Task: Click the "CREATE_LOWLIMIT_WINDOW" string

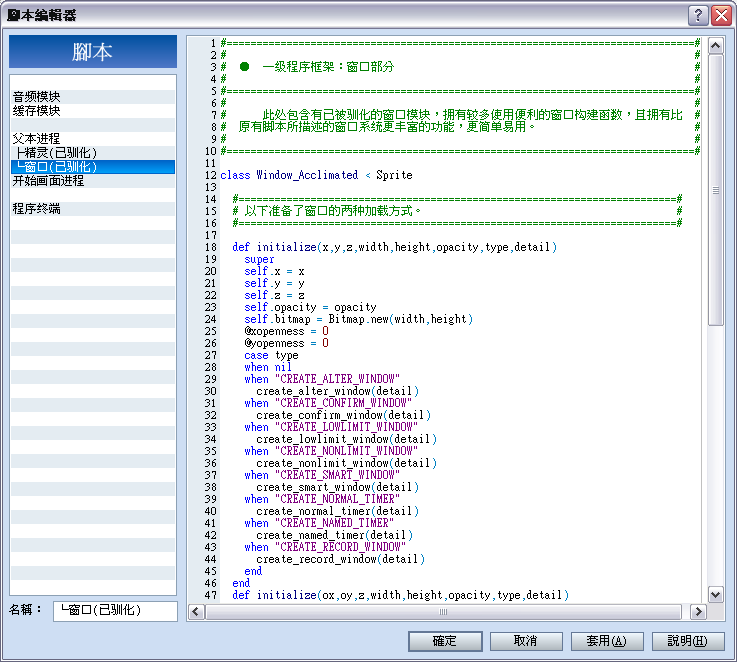Action: 346,427
